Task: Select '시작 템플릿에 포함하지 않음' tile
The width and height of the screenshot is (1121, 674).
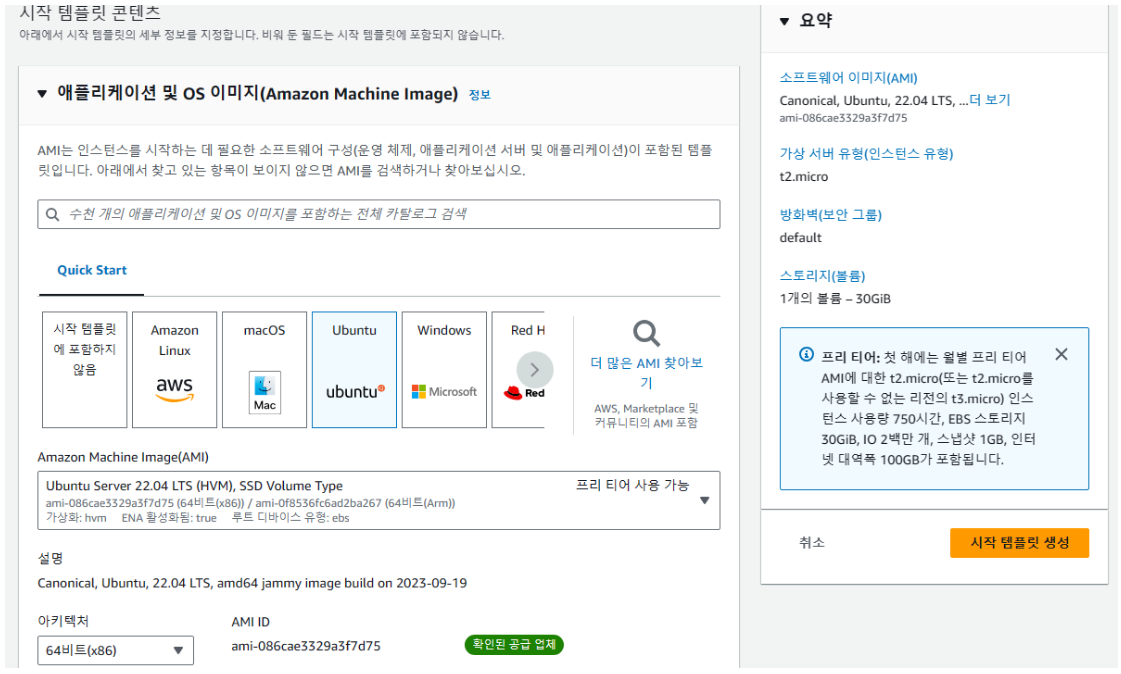Action: [84, 370]
